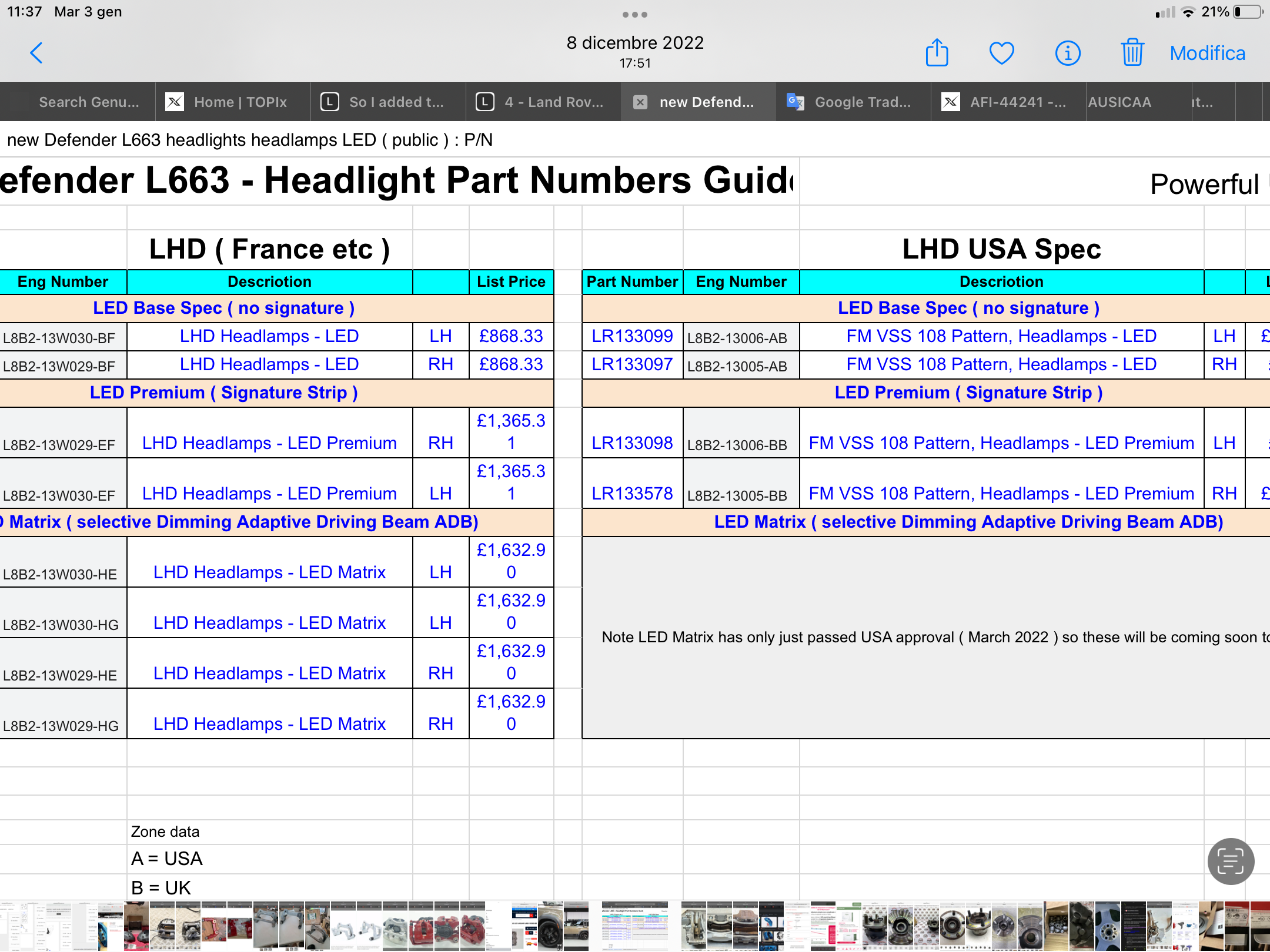Viewport: 1270px width, 952px height.
Task: Tap the TOPIx tab favicon
Action: 175,102
